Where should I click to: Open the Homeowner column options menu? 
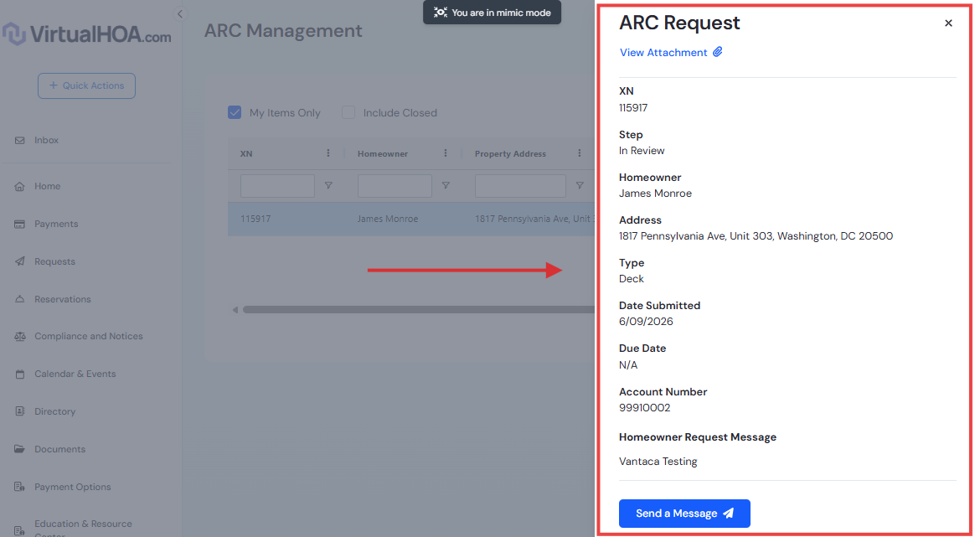(x=445, y=154)
